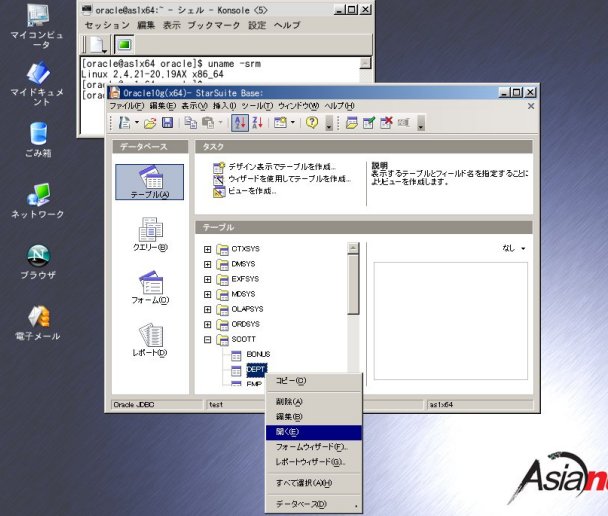Screen dimensions: 608x516
Task: Select the Reports section in Database pane
Action: point(150,340)
